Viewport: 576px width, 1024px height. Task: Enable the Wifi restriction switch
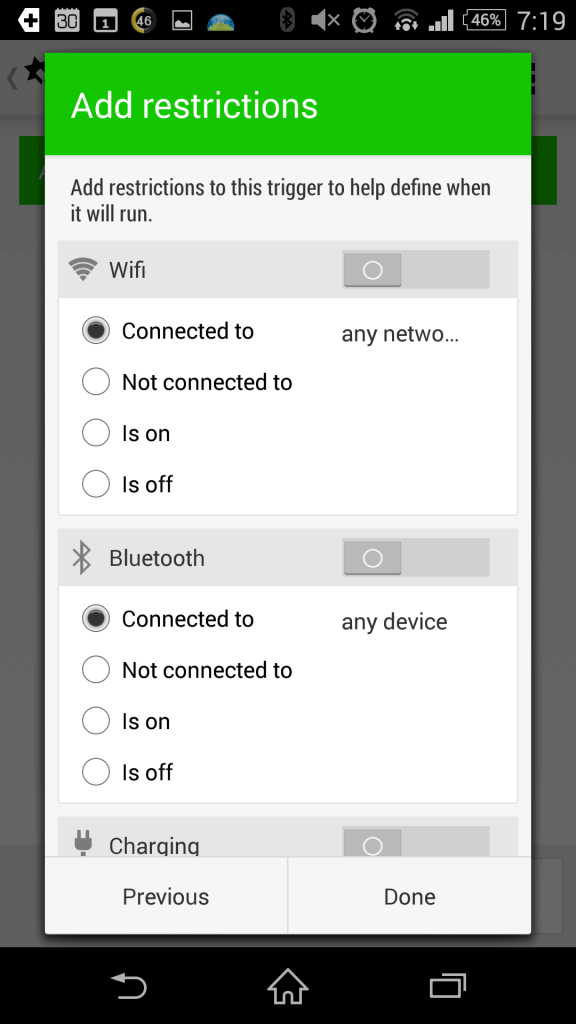(416, 269)
